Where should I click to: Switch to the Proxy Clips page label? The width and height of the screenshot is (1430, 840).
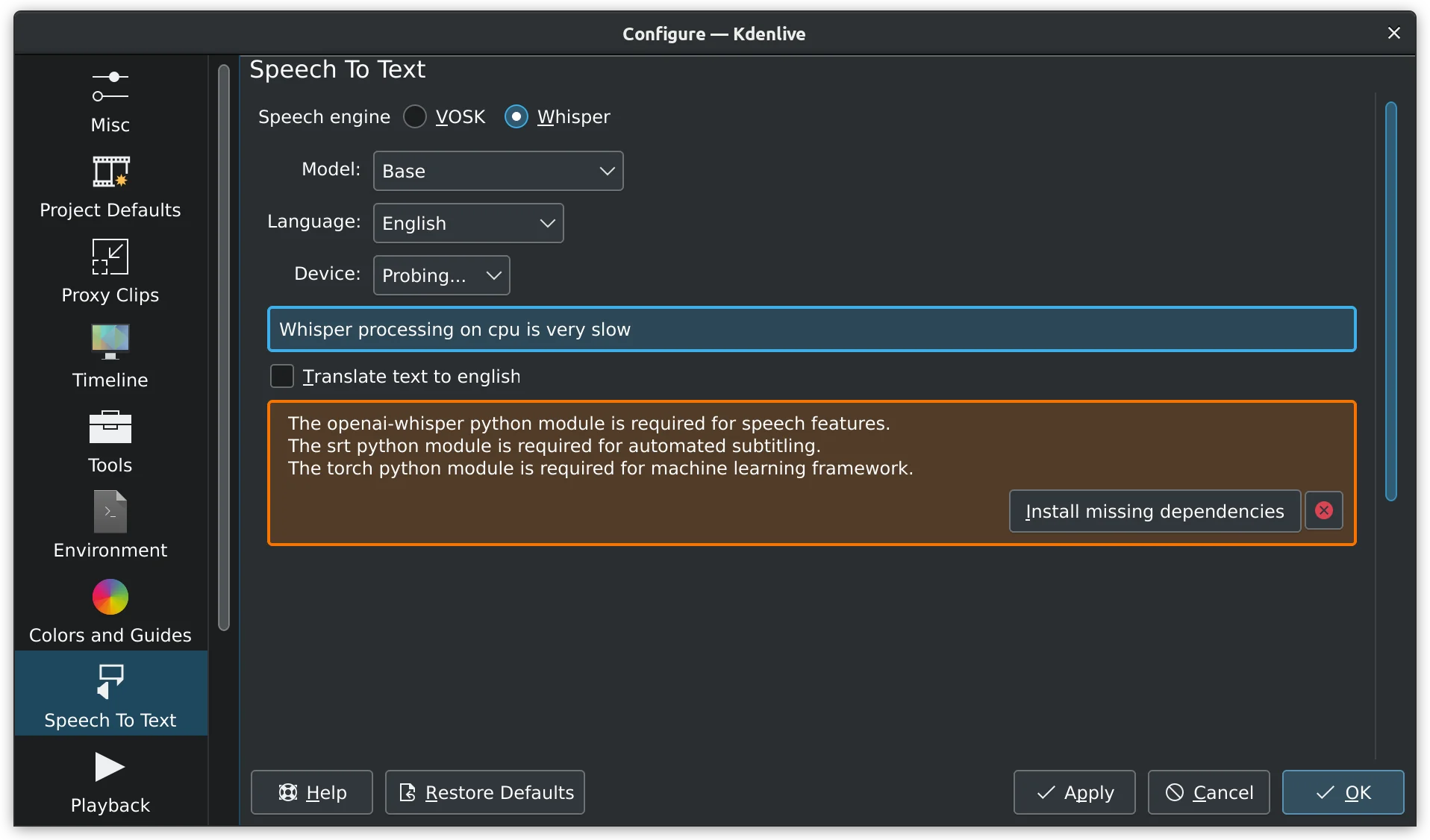click(110, 295)
